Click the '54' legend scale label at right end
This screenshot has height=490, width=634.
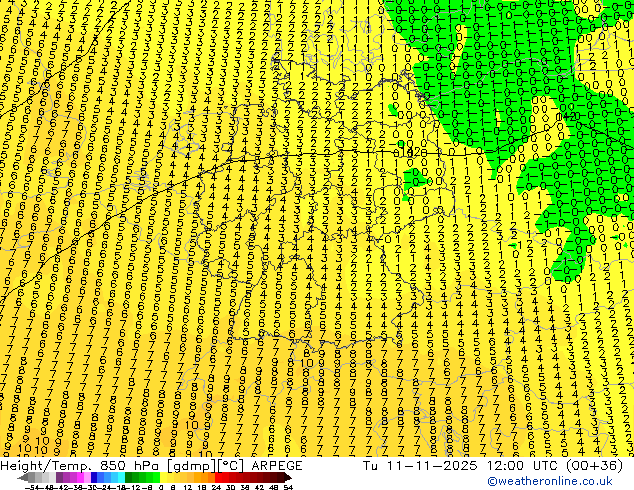pos(288,487)
